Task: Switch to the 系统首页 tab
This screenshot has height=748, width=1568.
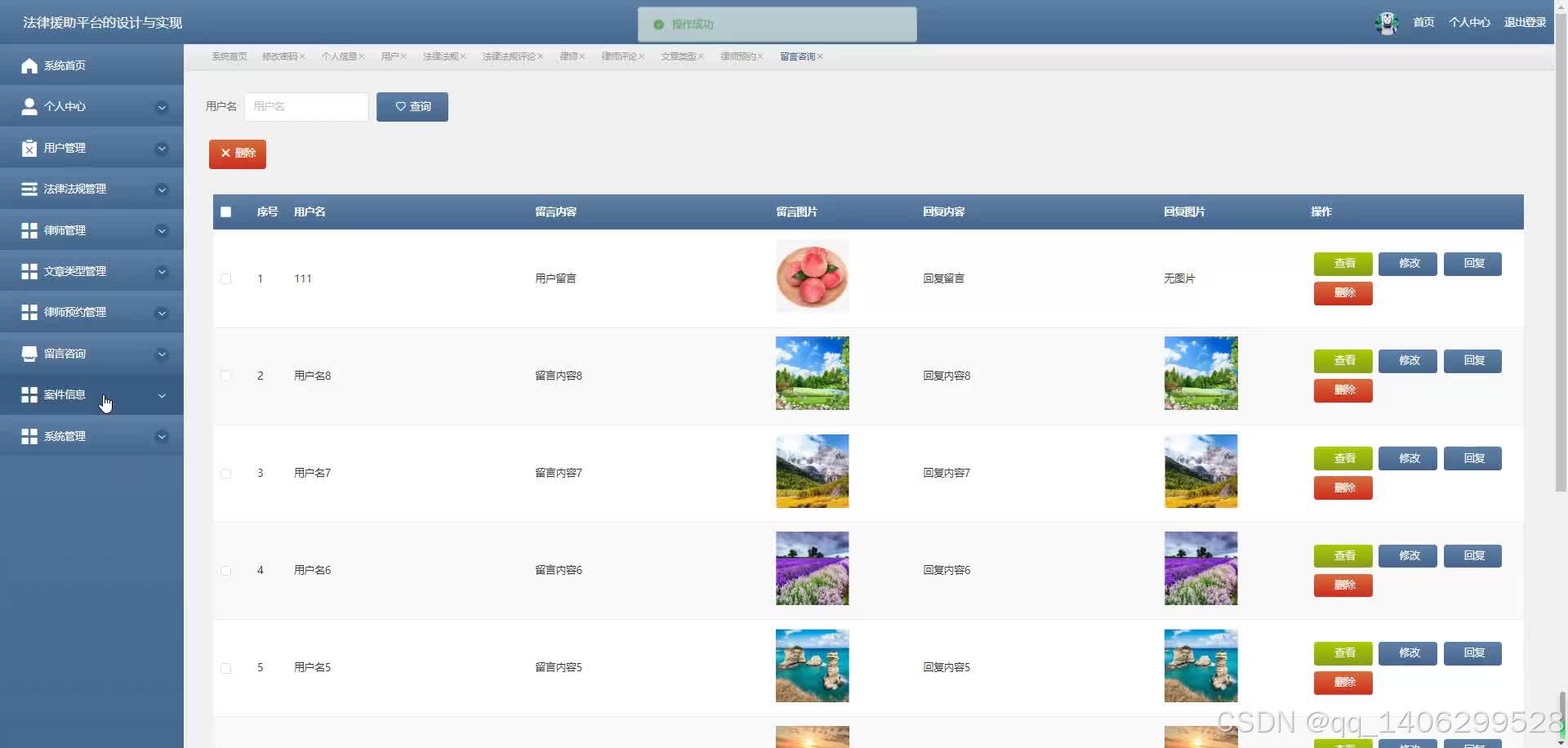Action: [229, 56]
